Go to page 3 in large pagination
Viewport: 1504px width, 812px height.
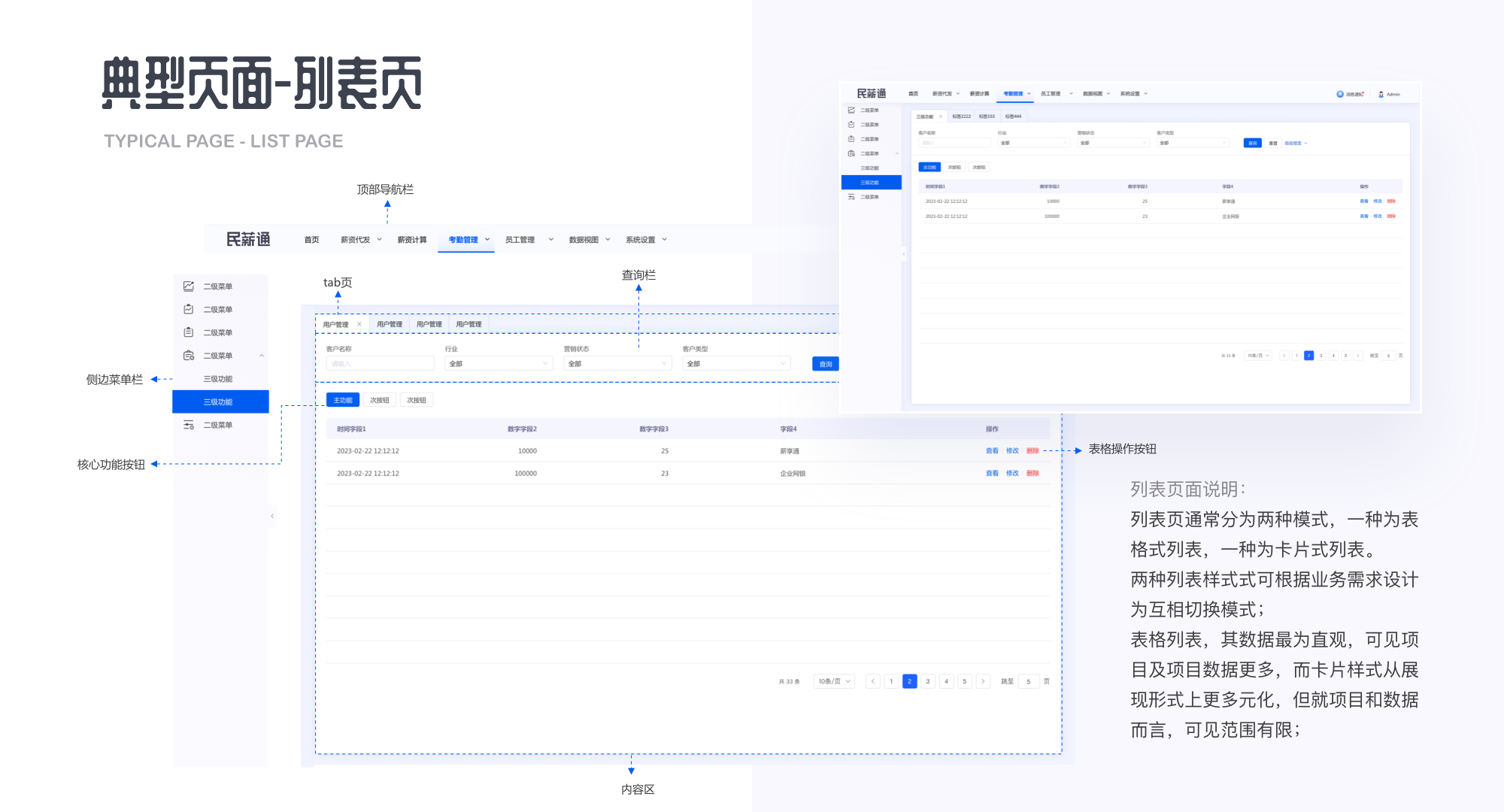click(x=928, y=681)
